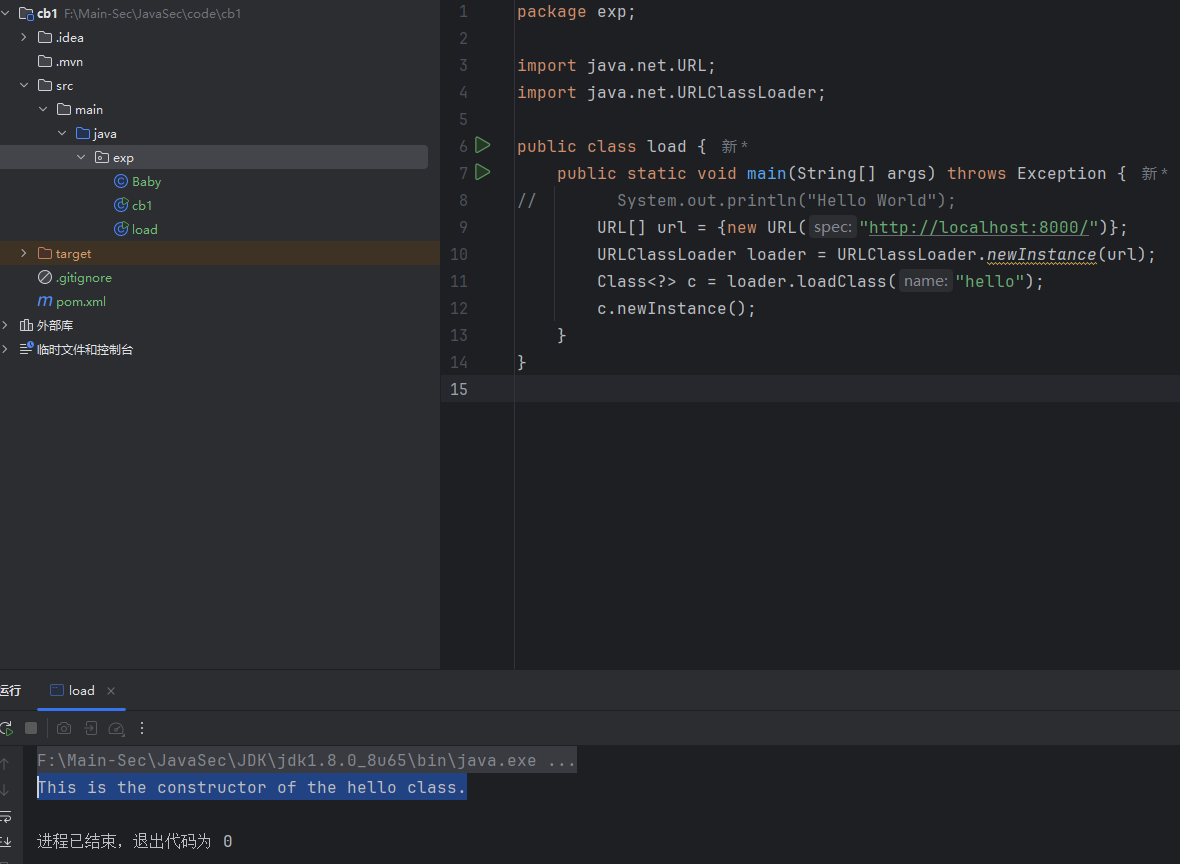Image resolution: width=1180 pixels, height=864 pixels.
Task: Click line number 15 in the gutter
Action: coord(458,389)
